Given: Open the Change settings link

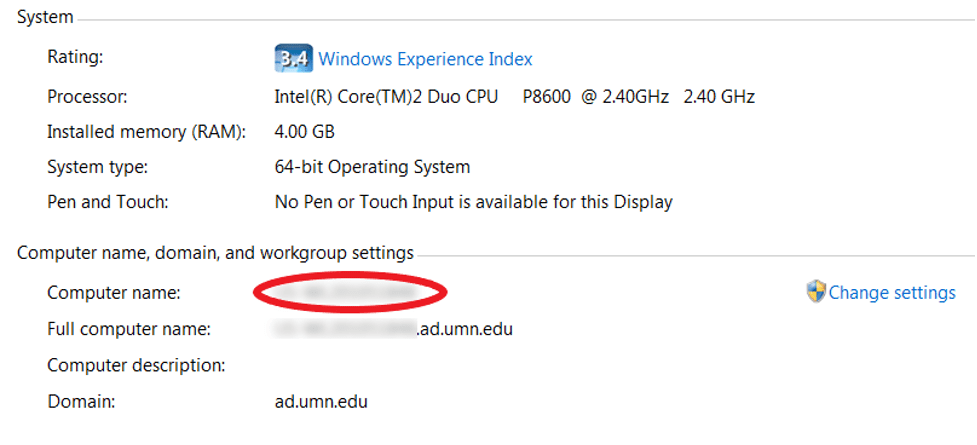Looking at the screenshot, I should click(892, 293).
